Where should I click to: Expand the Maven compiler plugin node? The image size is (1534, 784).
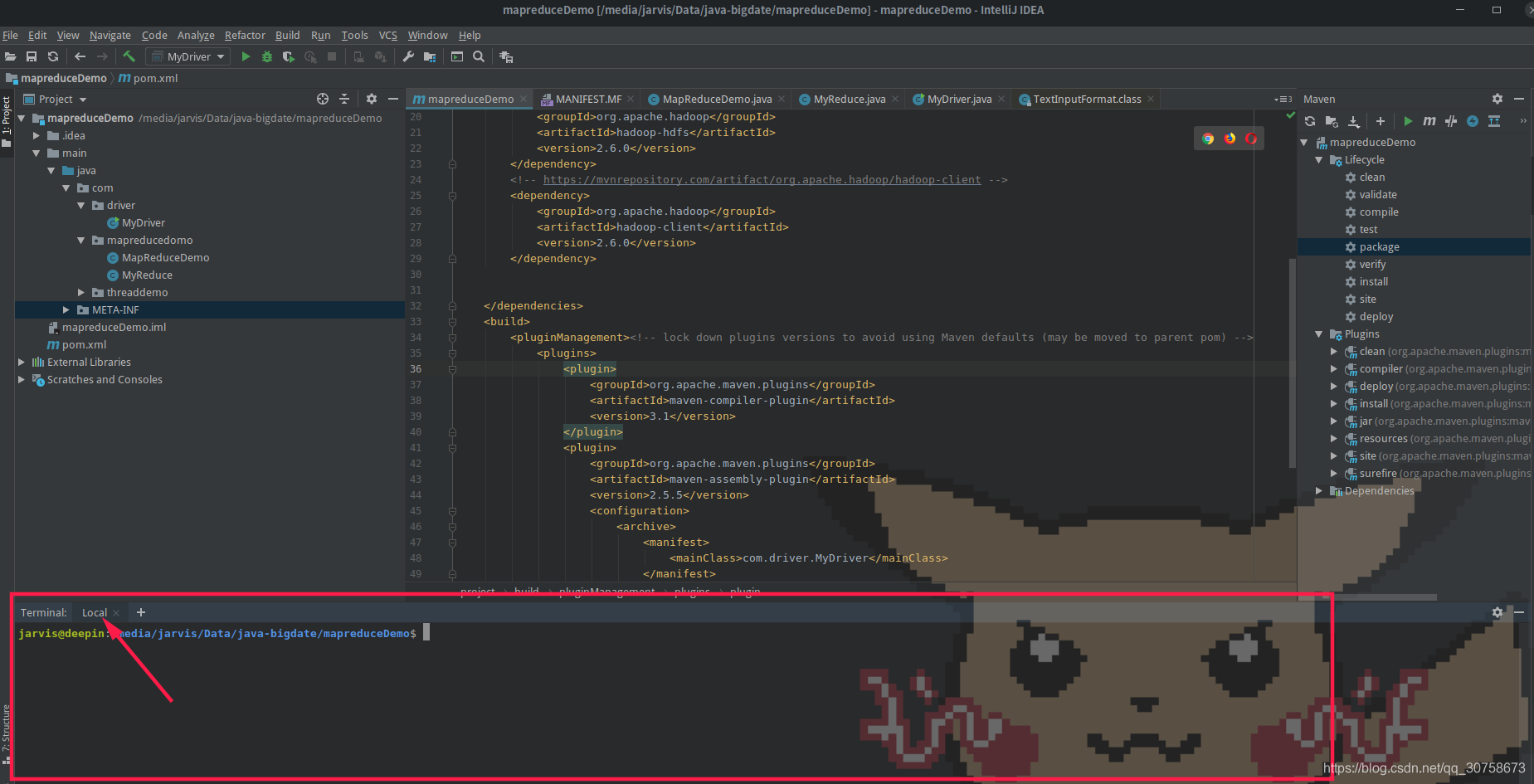pos(1334,368)
